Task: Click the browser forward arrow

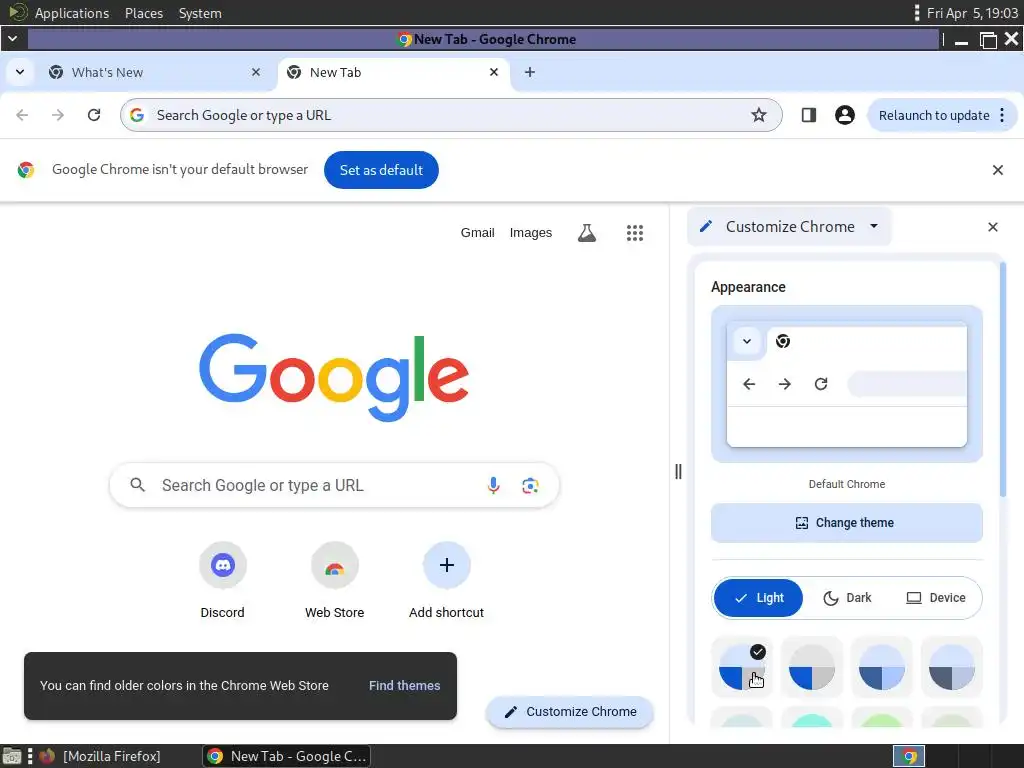Action: point(58,115)
